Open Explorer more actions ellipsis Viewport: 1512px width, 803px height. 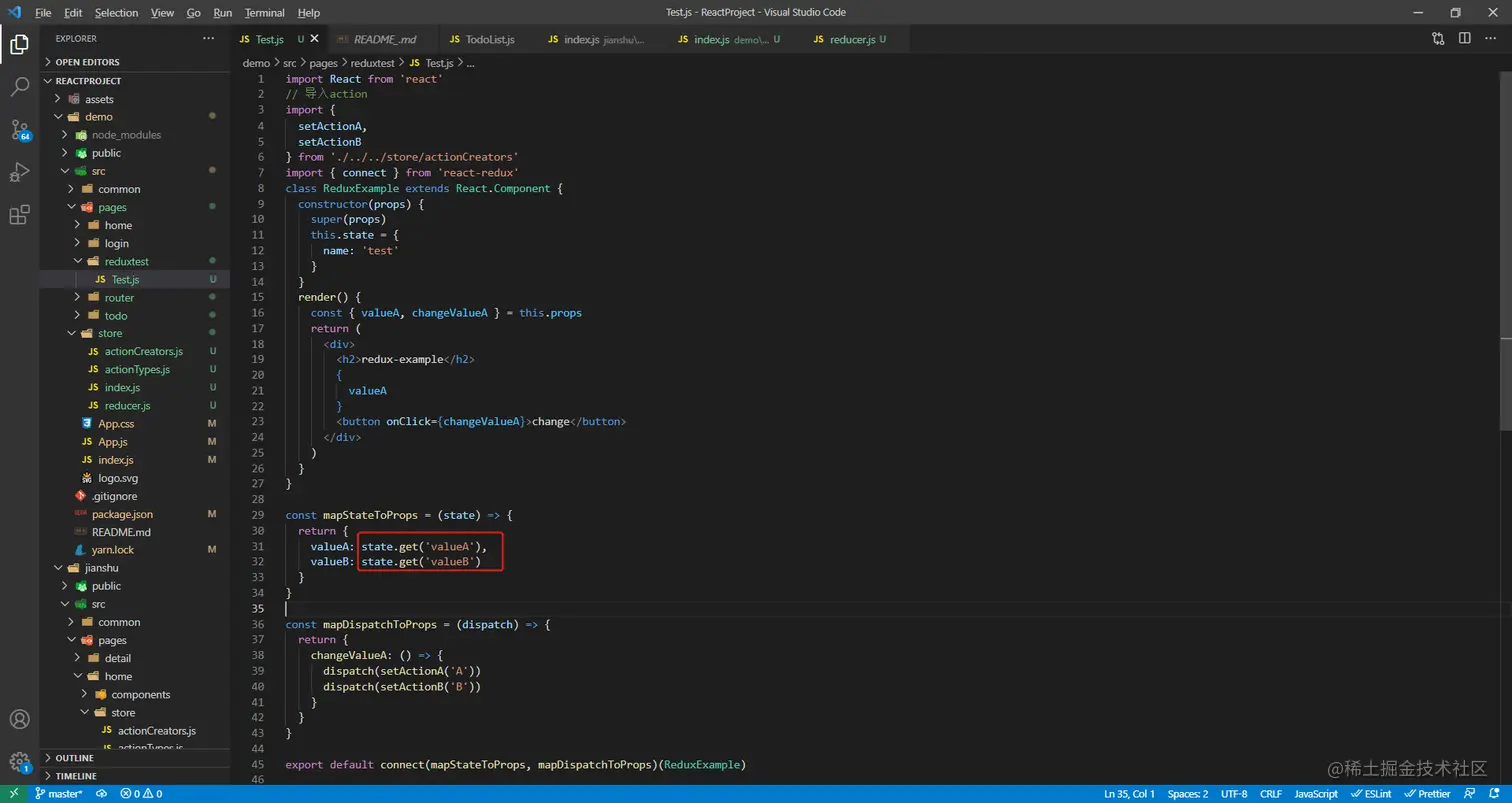(208, 39)
